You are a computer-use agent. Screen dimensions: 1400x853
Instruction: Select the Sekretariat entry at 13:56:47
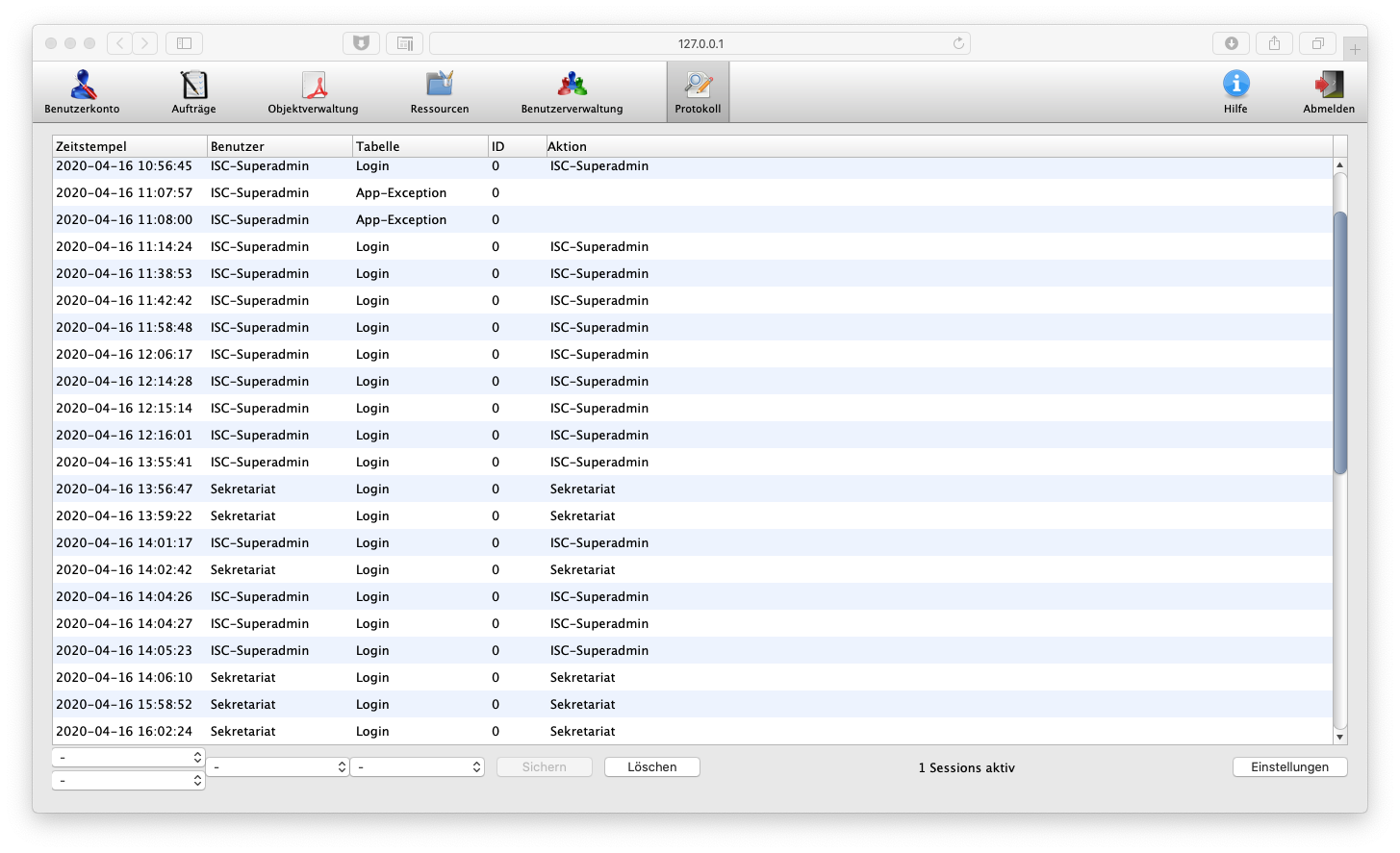[x=693, y=489]
